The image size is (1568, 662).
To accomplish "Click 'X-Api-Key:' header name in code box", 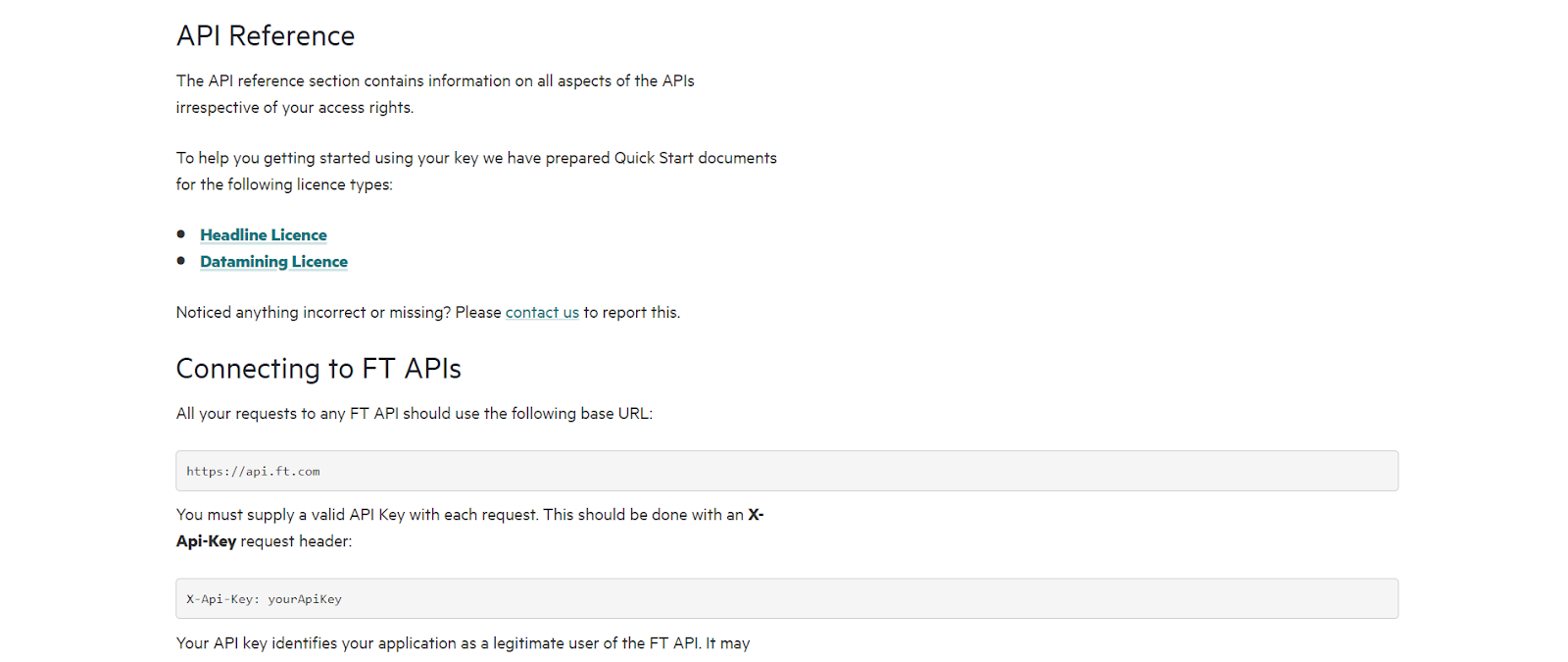I will pos(223,599).
